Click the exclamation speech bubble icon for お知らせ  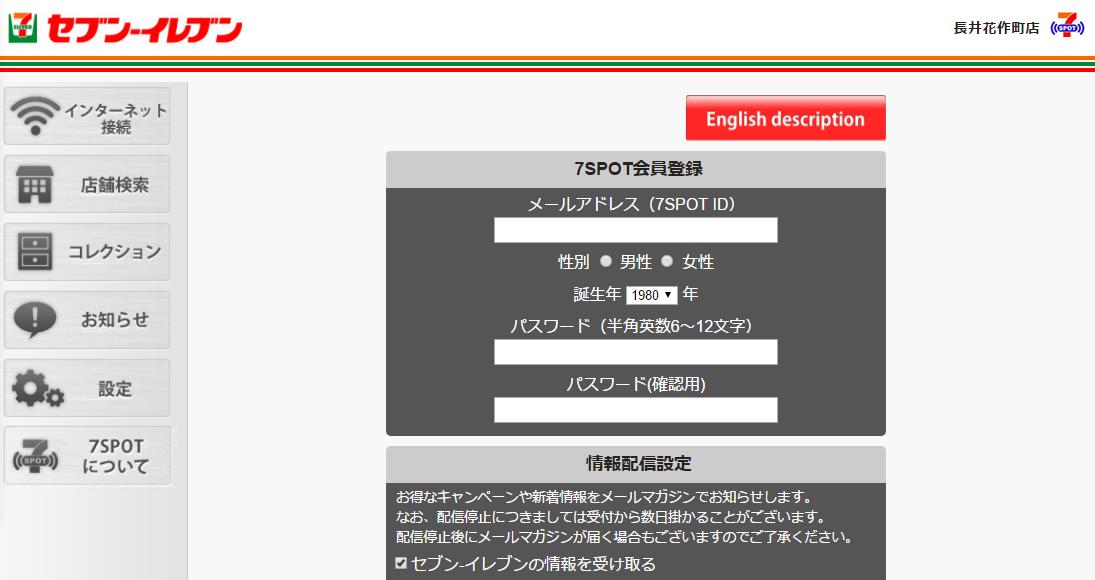[36, 320]
